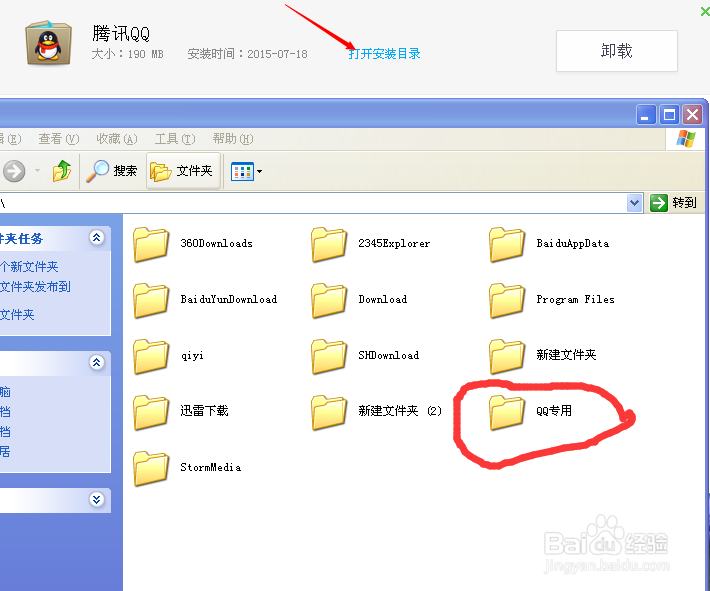
Task: Click the 腾讯QQ title text
Action: [x=121, y=33]
